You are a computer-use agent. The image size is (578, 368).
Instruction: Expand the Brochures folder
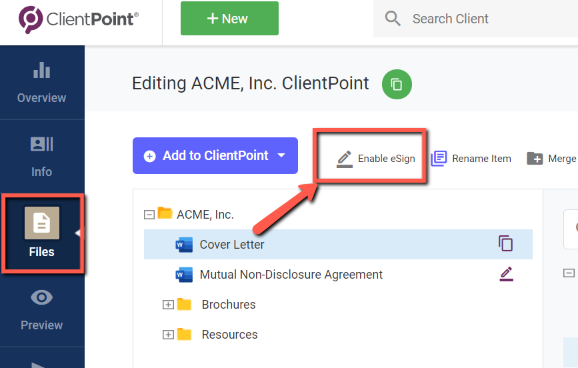tap(168, 305)
